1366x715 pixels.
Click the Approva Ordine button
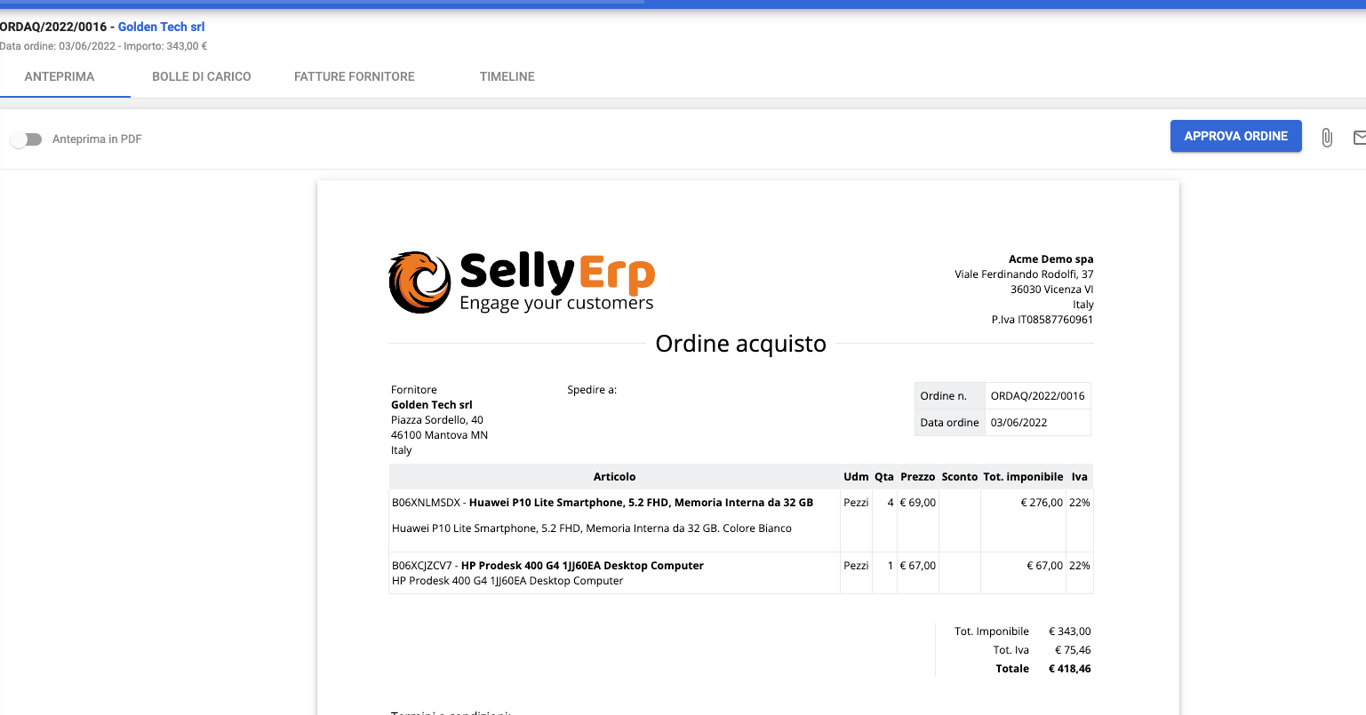[x=1236, y=136]
